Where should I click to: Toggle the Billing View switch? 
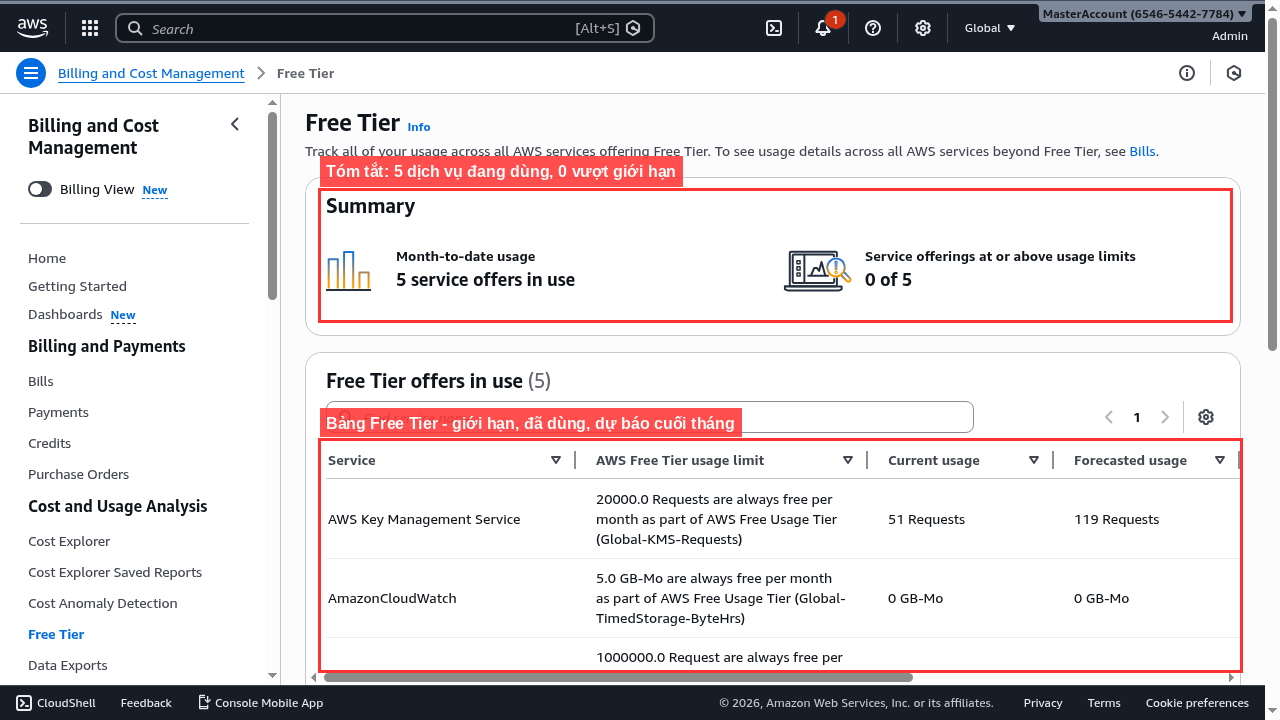click(39, 188)
